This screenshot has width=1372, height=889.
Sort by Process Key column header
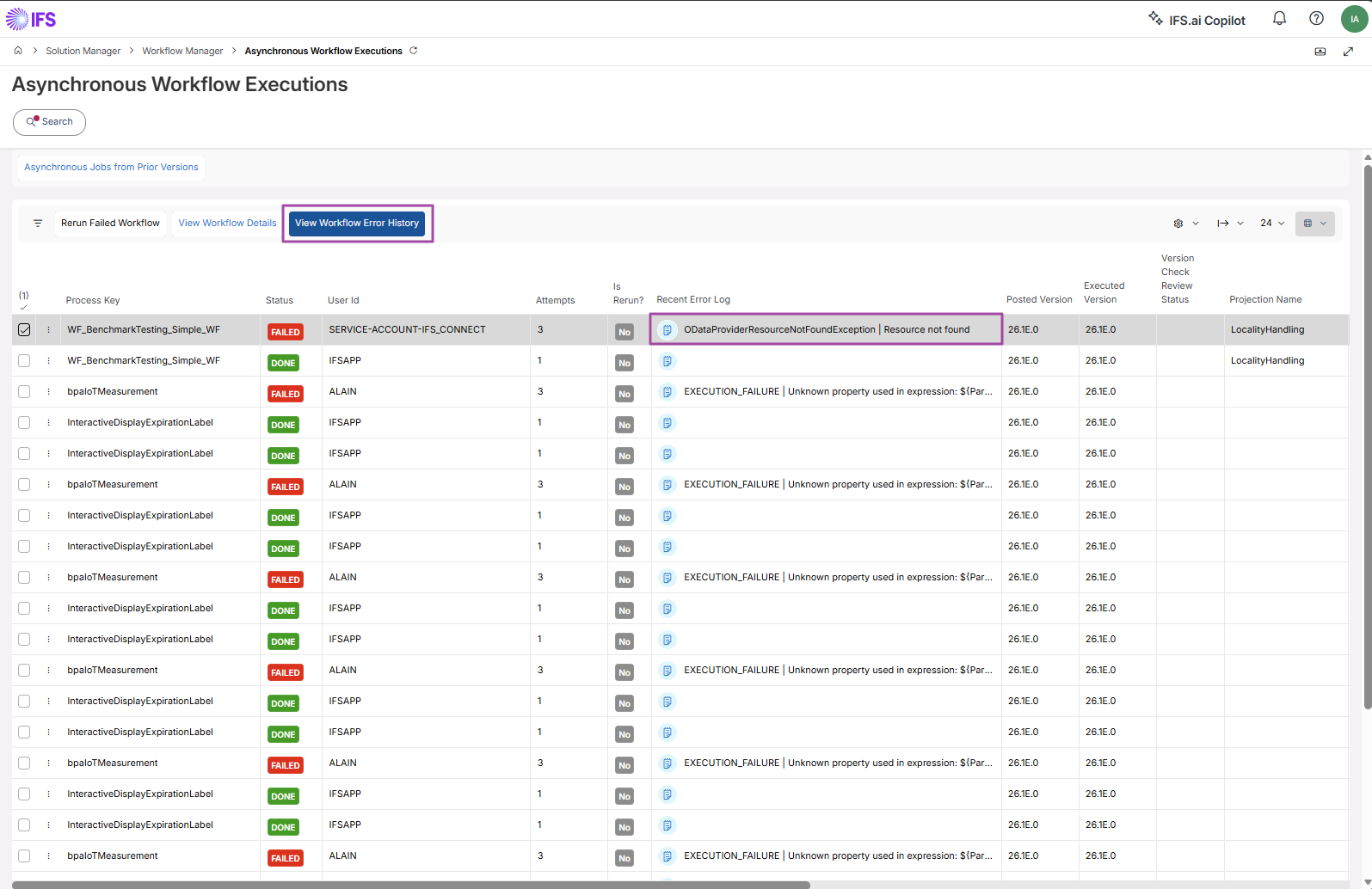[93, 300]
